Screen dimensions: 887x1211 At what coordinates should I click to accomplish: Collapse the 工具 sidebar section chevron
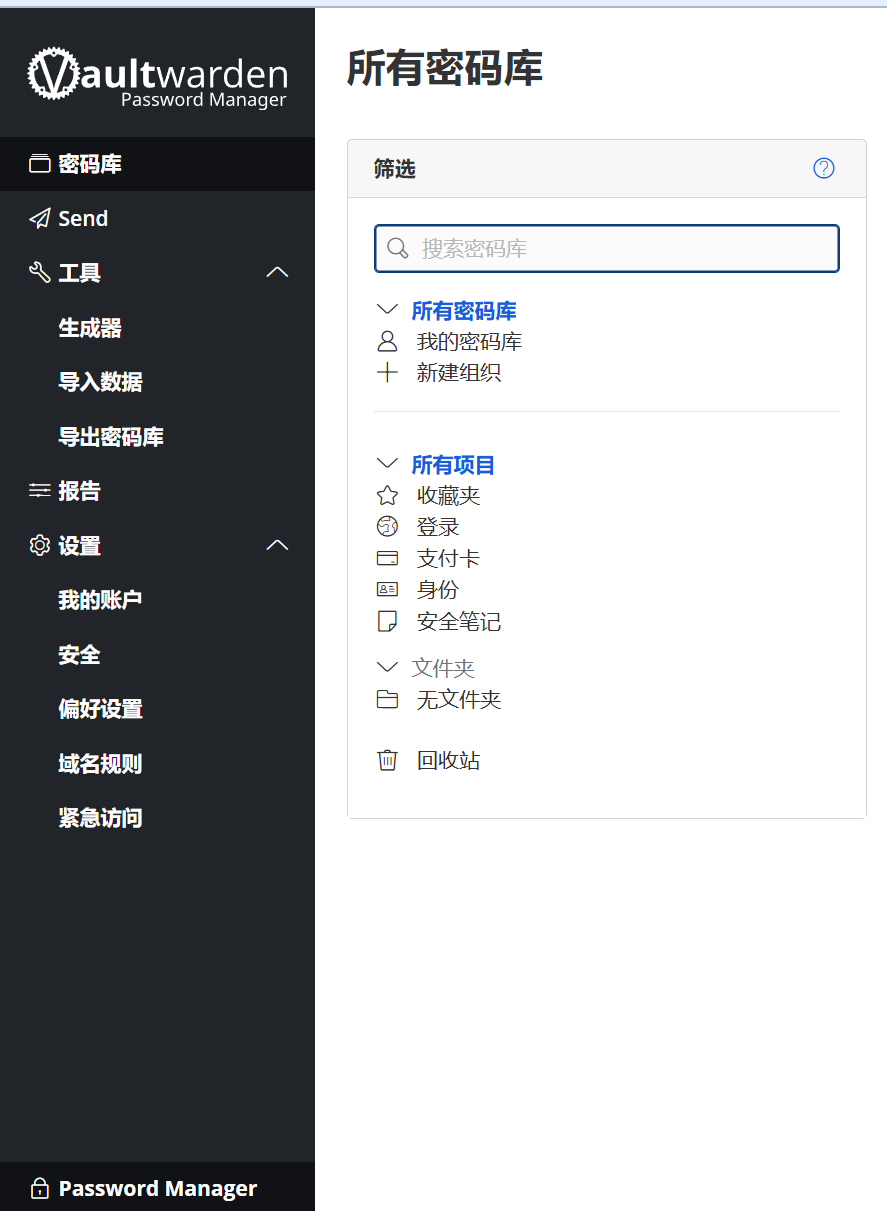click(277, 272)
